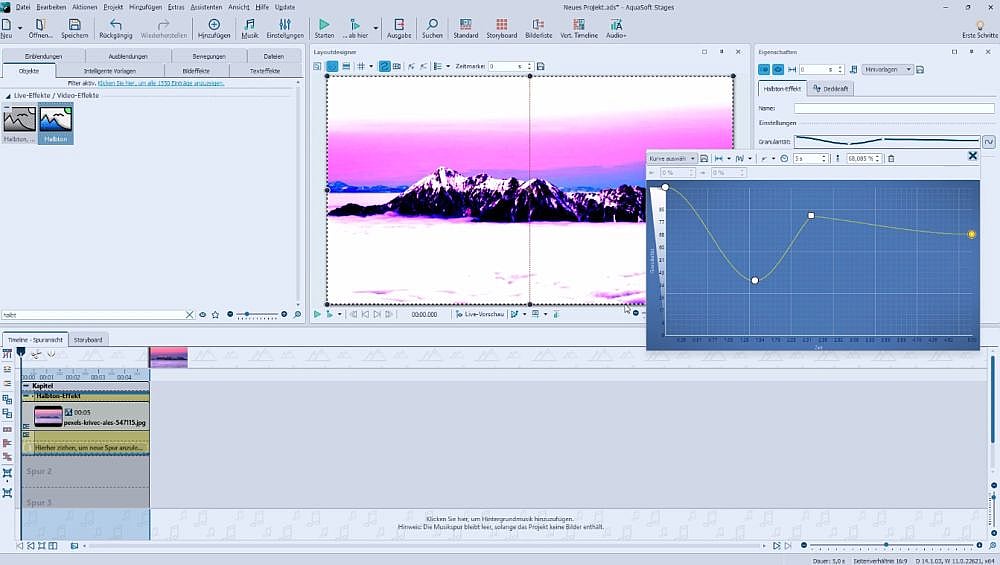Close the curve editor popup

(972, 156)
